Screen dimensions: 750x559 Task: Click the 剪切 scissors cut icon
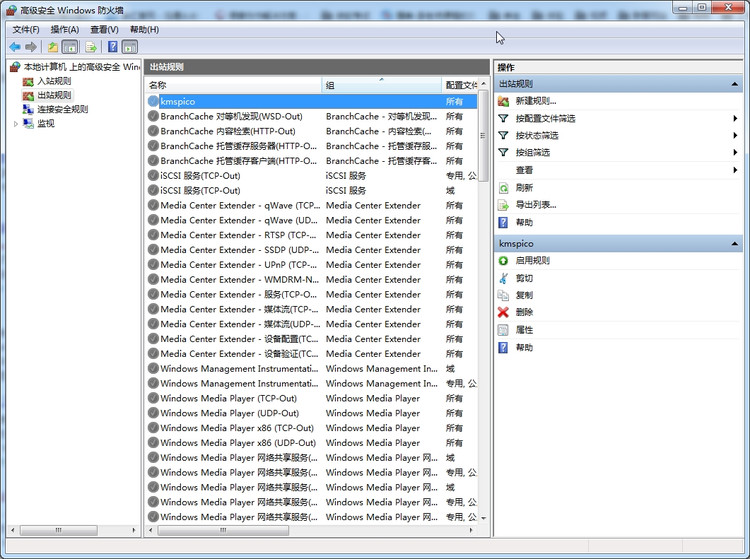point(504,278)
